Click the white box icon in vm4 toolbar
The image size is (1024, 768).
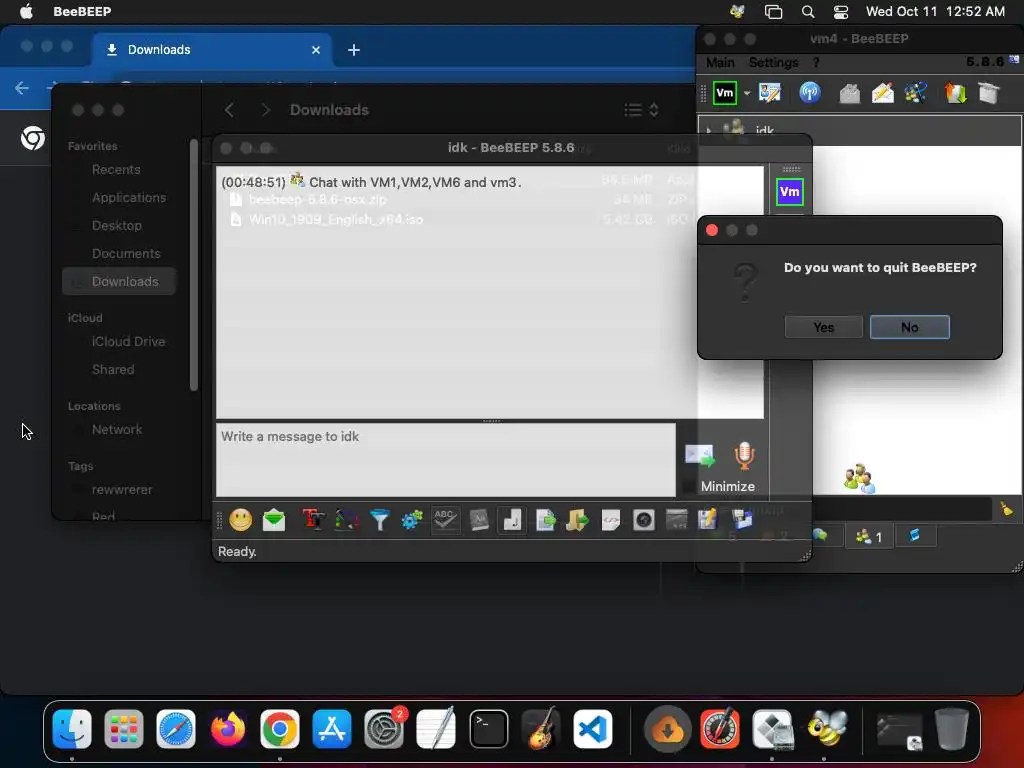[x=989, y=93]
